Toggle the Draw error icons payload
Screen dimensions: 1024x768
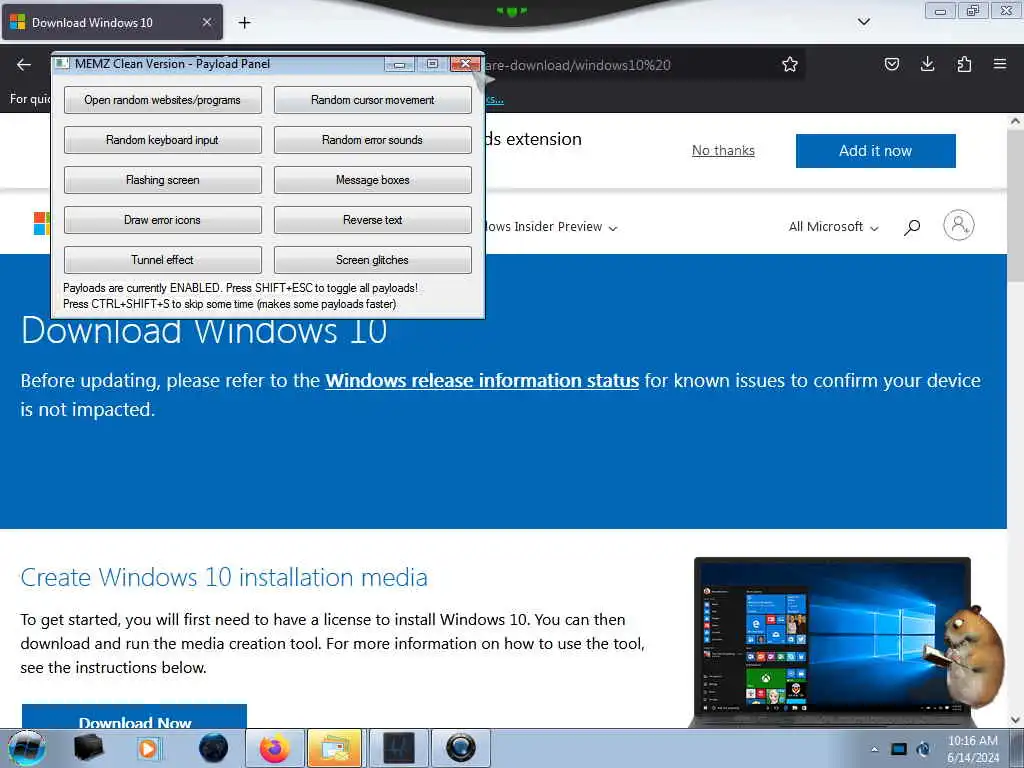coord(163,219)
